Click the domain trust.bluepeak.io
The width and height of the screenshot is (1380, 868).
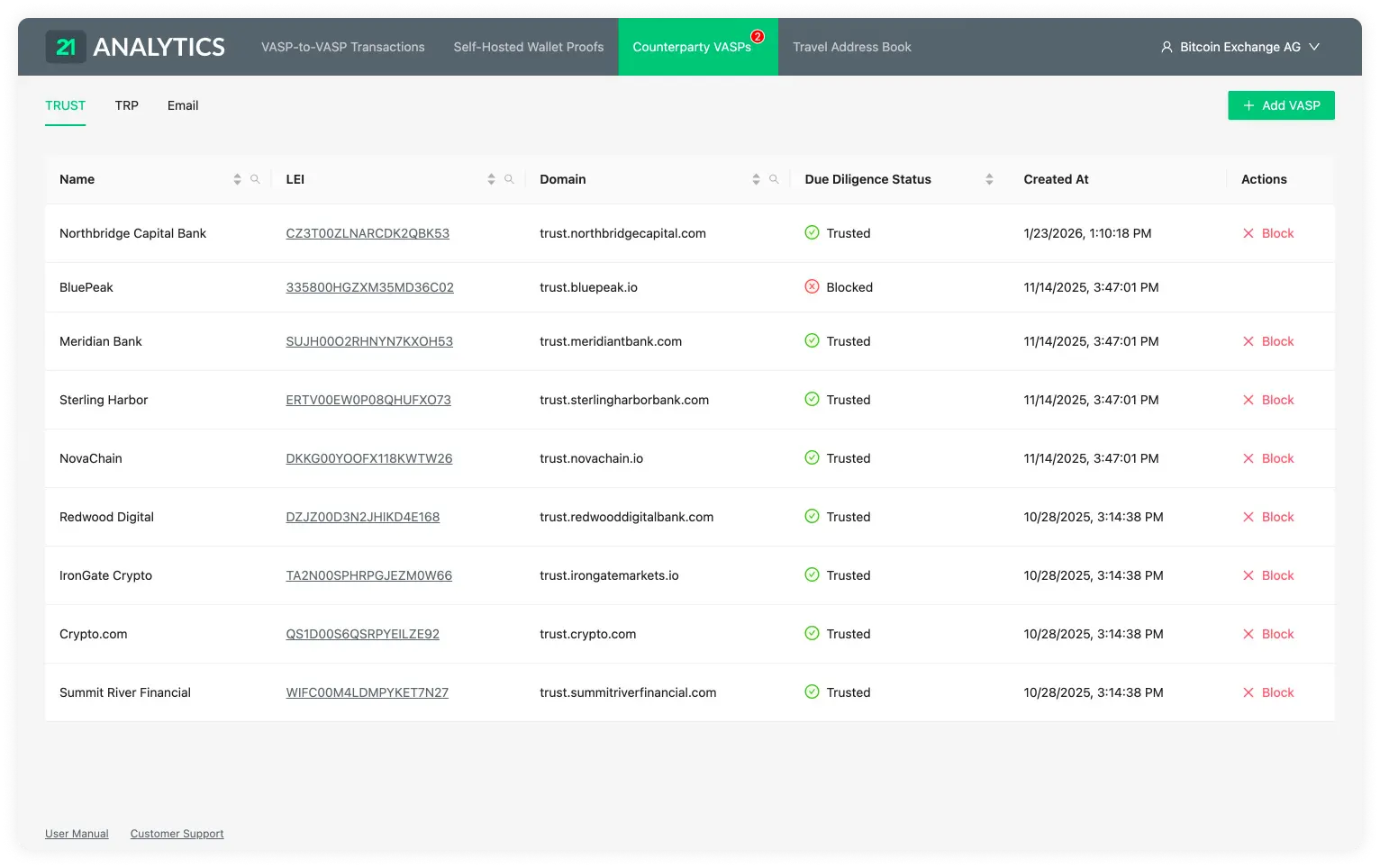[x=589, y=287]
